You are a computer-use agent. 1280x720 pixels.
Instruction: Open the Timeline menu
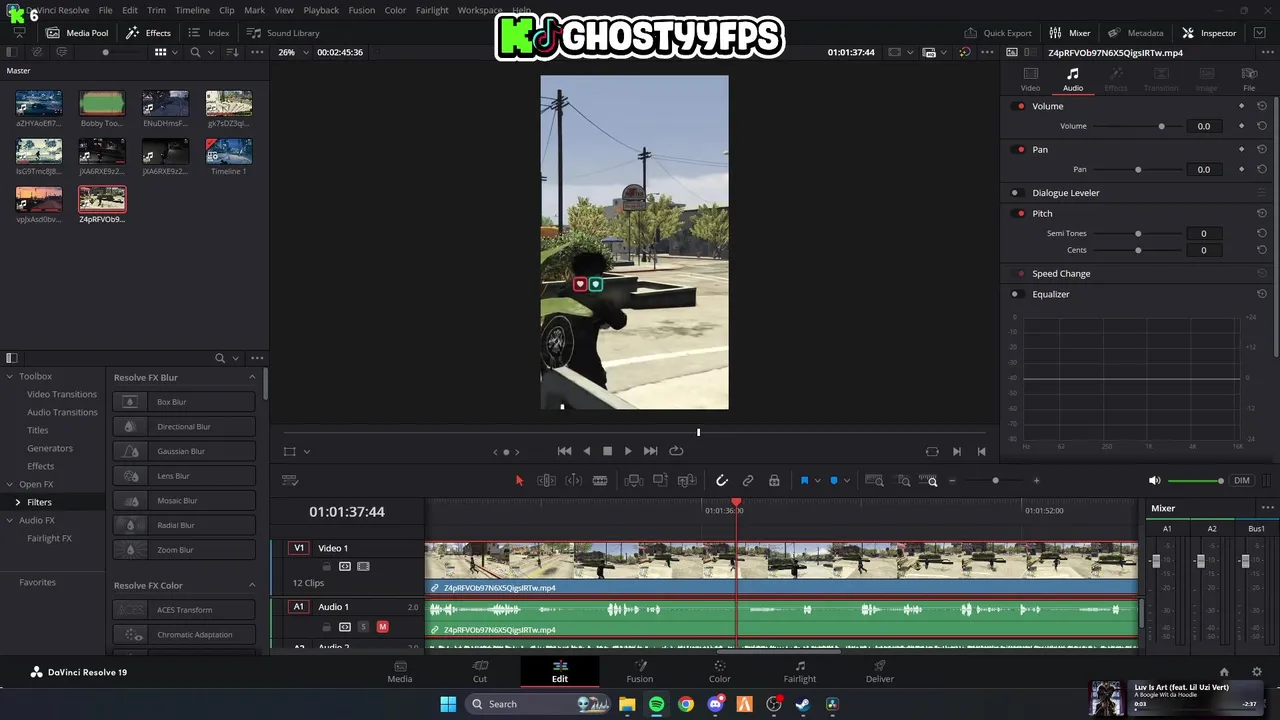[192, 10]
